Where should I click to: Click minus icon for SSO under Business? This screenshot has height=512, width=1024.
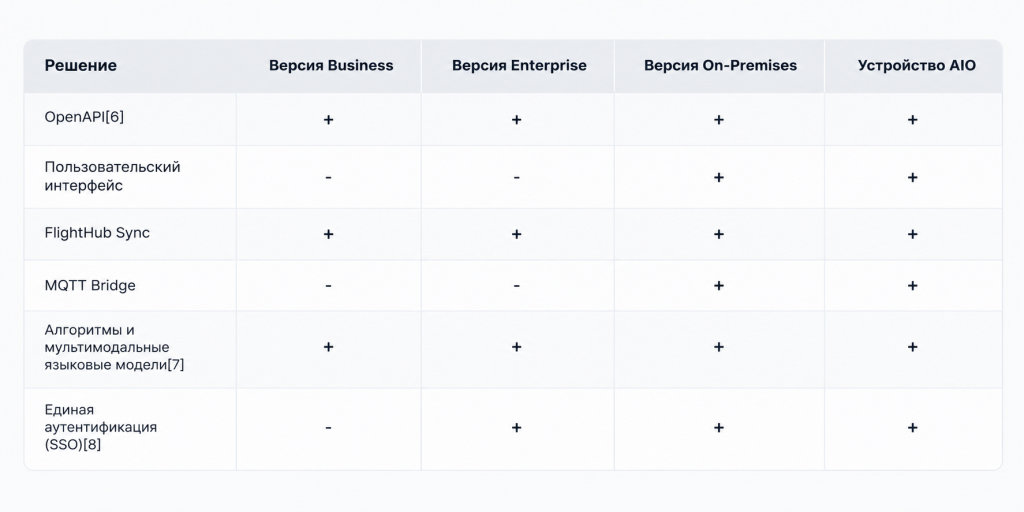click(328, 427)
